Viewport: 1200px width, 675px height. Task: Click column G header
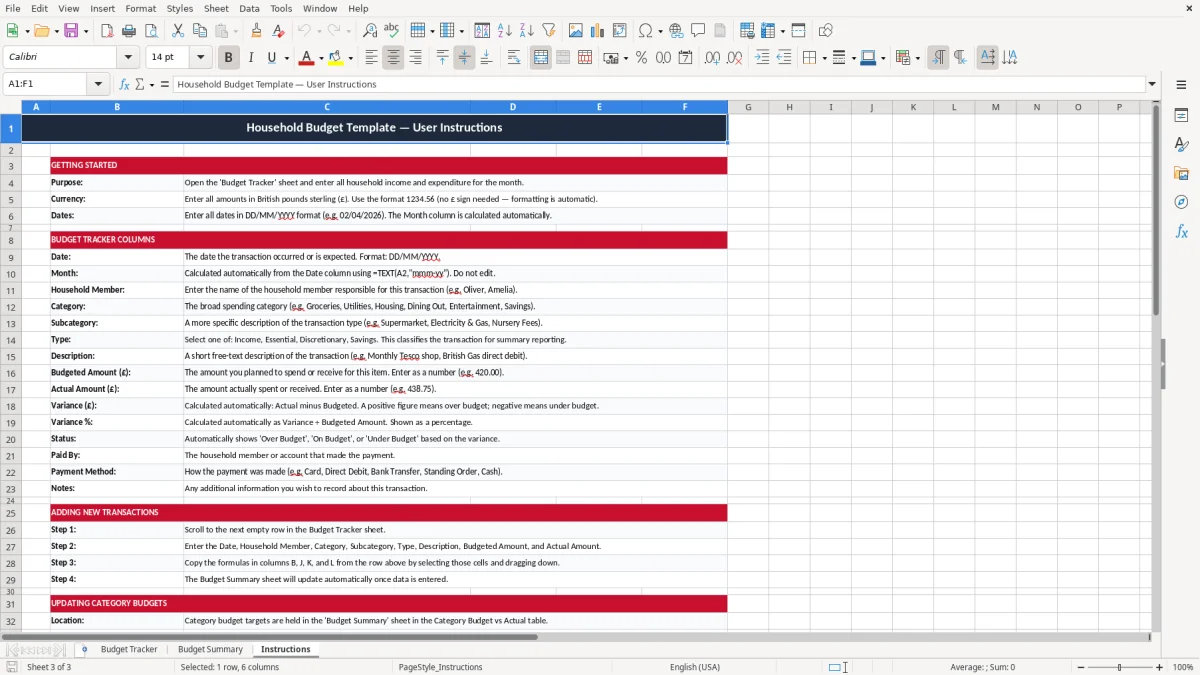coord(748,107)
